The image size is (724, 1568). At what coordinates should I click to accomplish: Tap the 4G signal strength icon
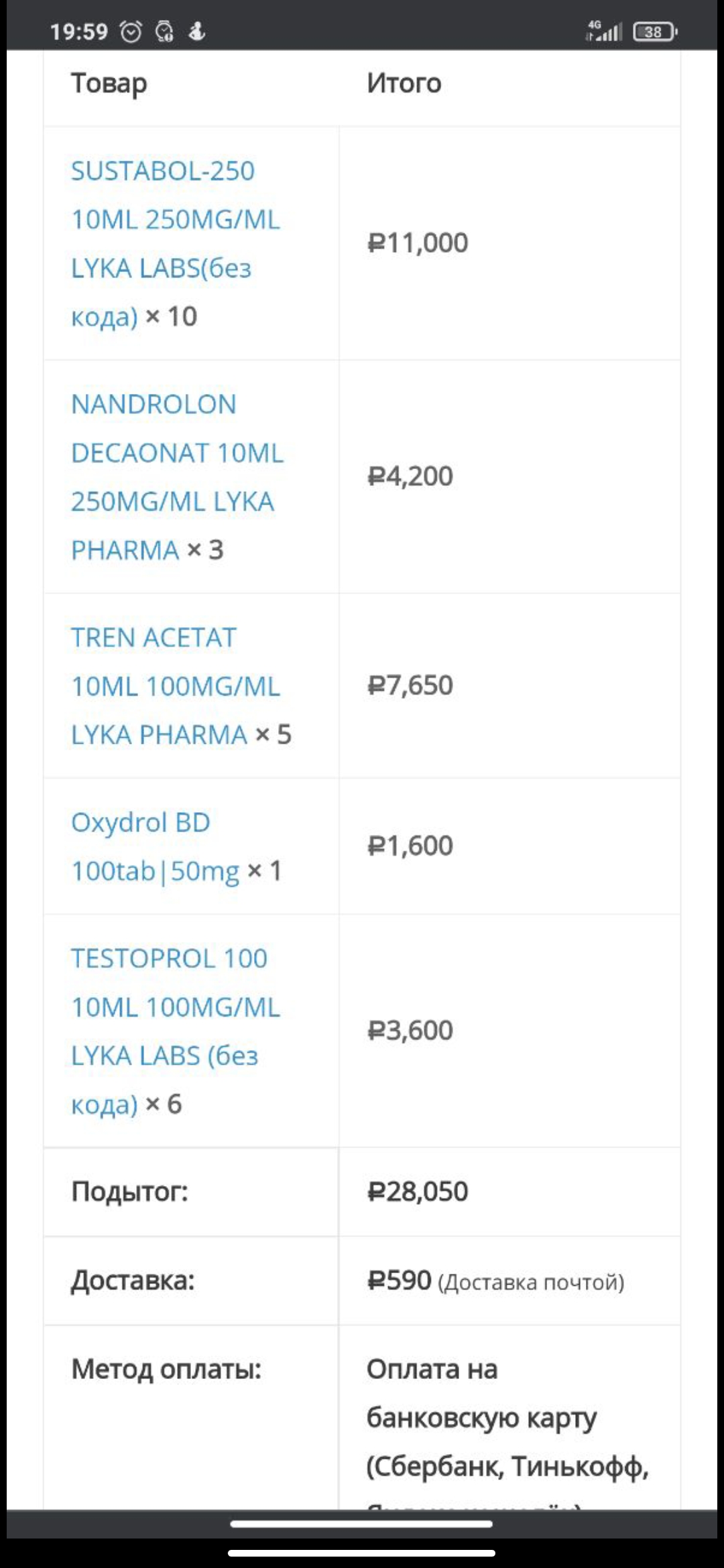[604, 31]
